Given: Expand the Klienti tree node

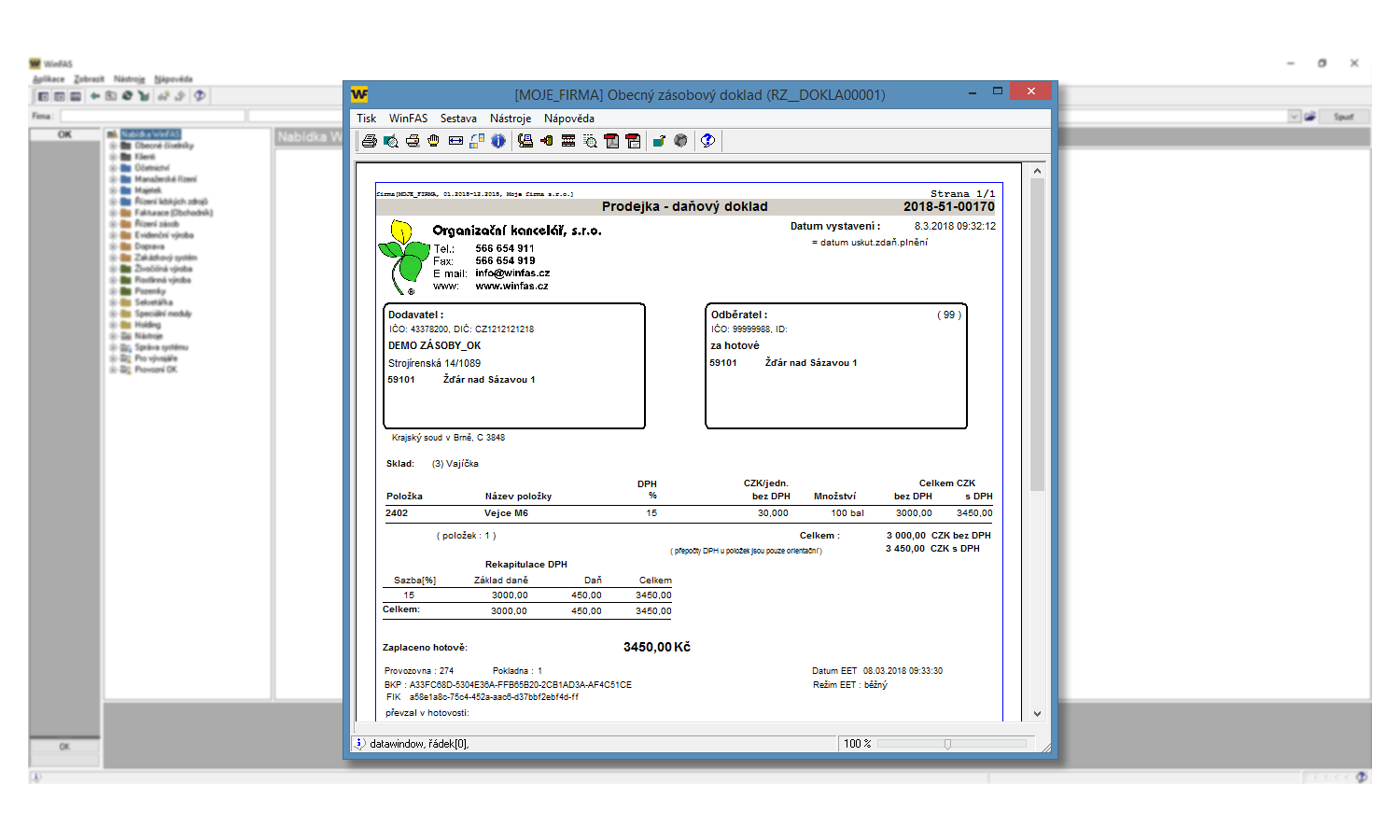Looking at the screenshot, I should 113,157.
